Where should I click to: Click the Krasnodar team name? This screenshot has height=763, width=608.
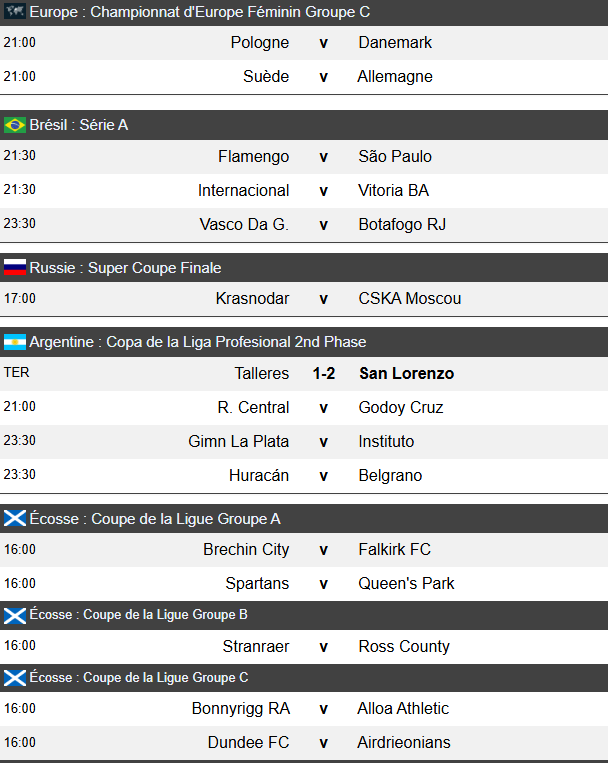point(252,299)
